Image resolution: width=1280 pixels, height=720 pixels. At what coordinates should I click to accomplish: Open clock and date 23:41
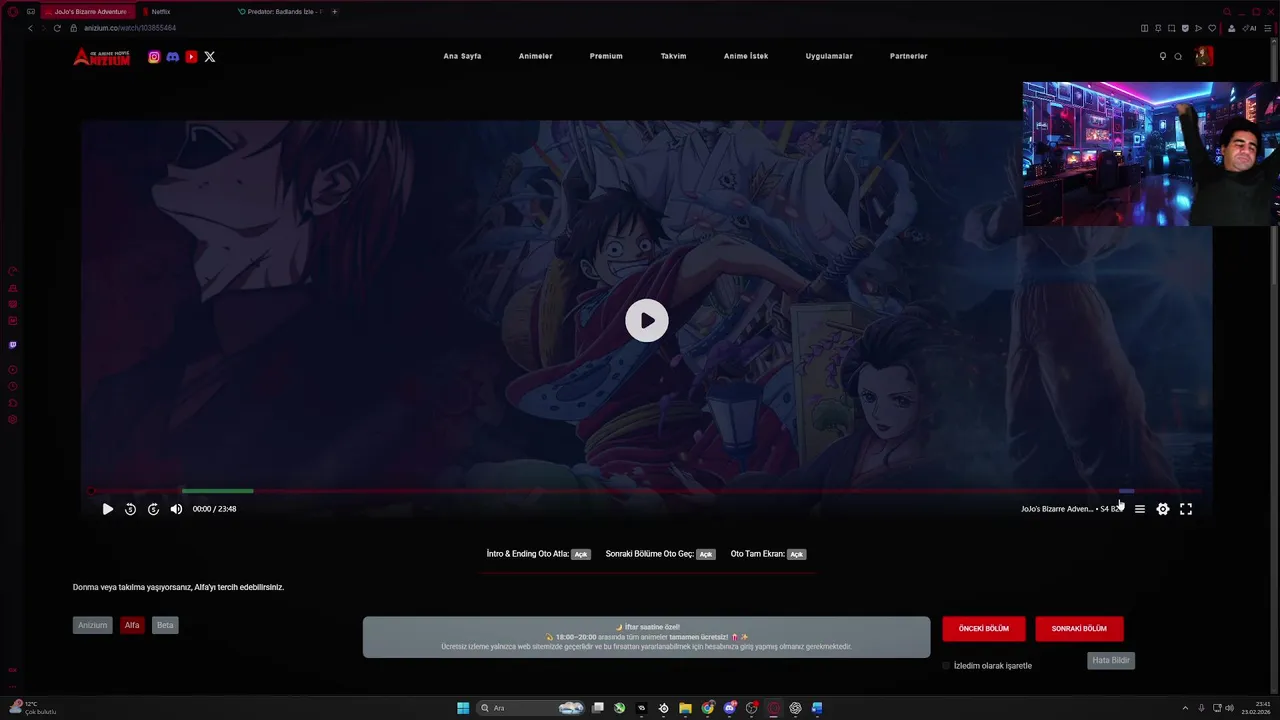tap(1255, 708)
